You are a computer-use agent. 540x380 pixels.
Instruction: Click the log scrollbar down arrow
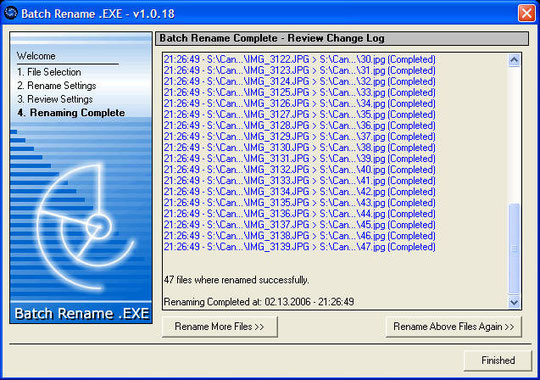click(x=514, y=302)
